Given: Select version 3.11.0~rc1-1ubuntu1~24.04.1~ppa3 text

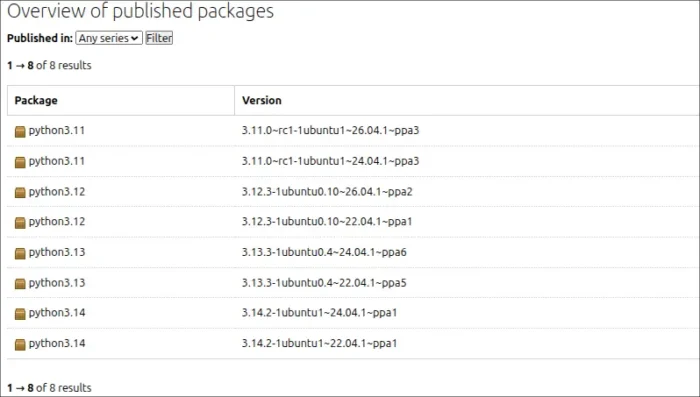Looking at the screenshot, I should coord(330,161).
